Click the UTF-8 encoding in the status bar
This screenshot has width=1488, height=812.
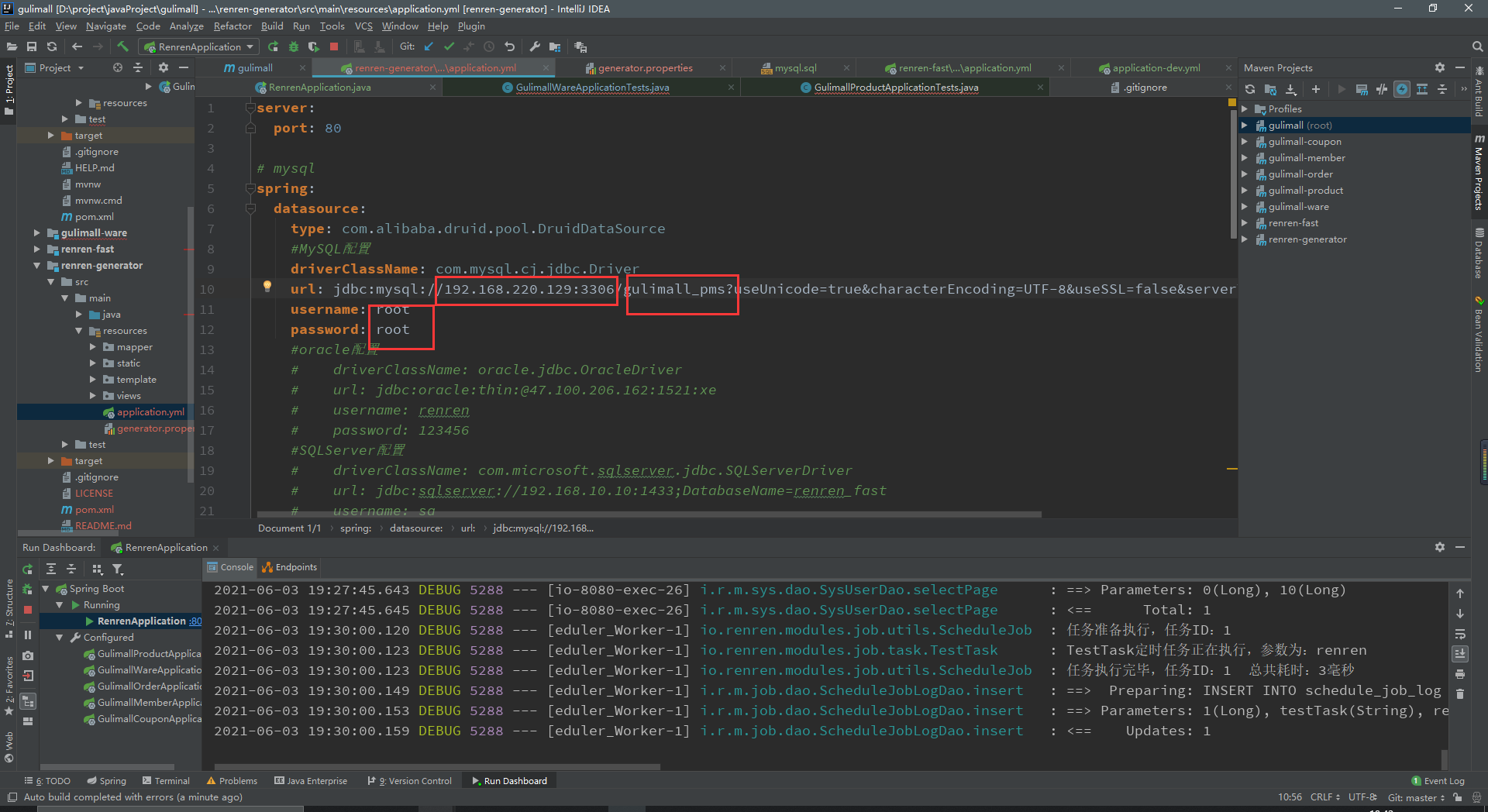tap(1362, 797)
